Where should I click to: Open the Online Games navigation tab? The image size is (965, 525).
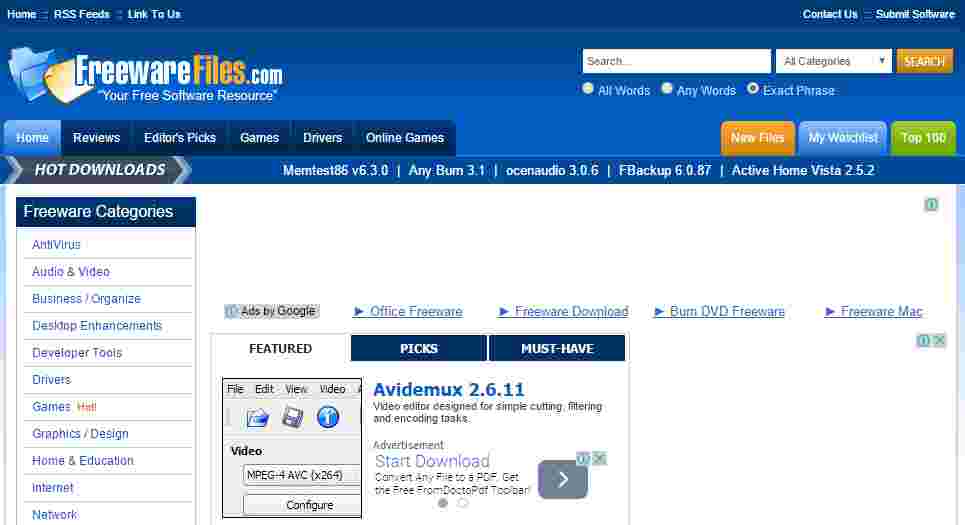click(405, 138)
